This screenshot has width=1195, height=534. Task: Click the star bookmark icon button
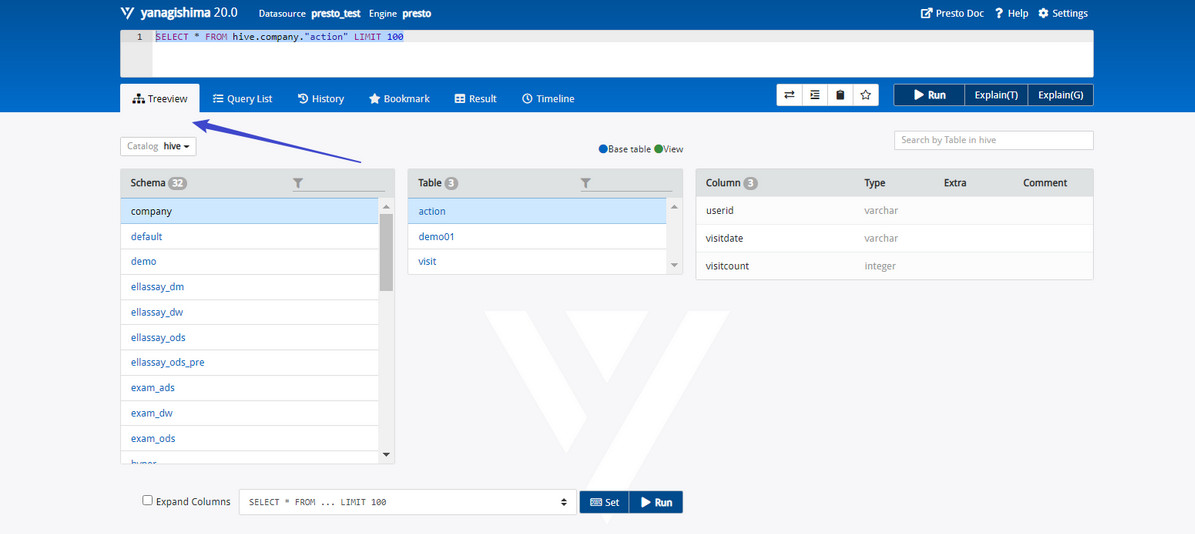866,95
